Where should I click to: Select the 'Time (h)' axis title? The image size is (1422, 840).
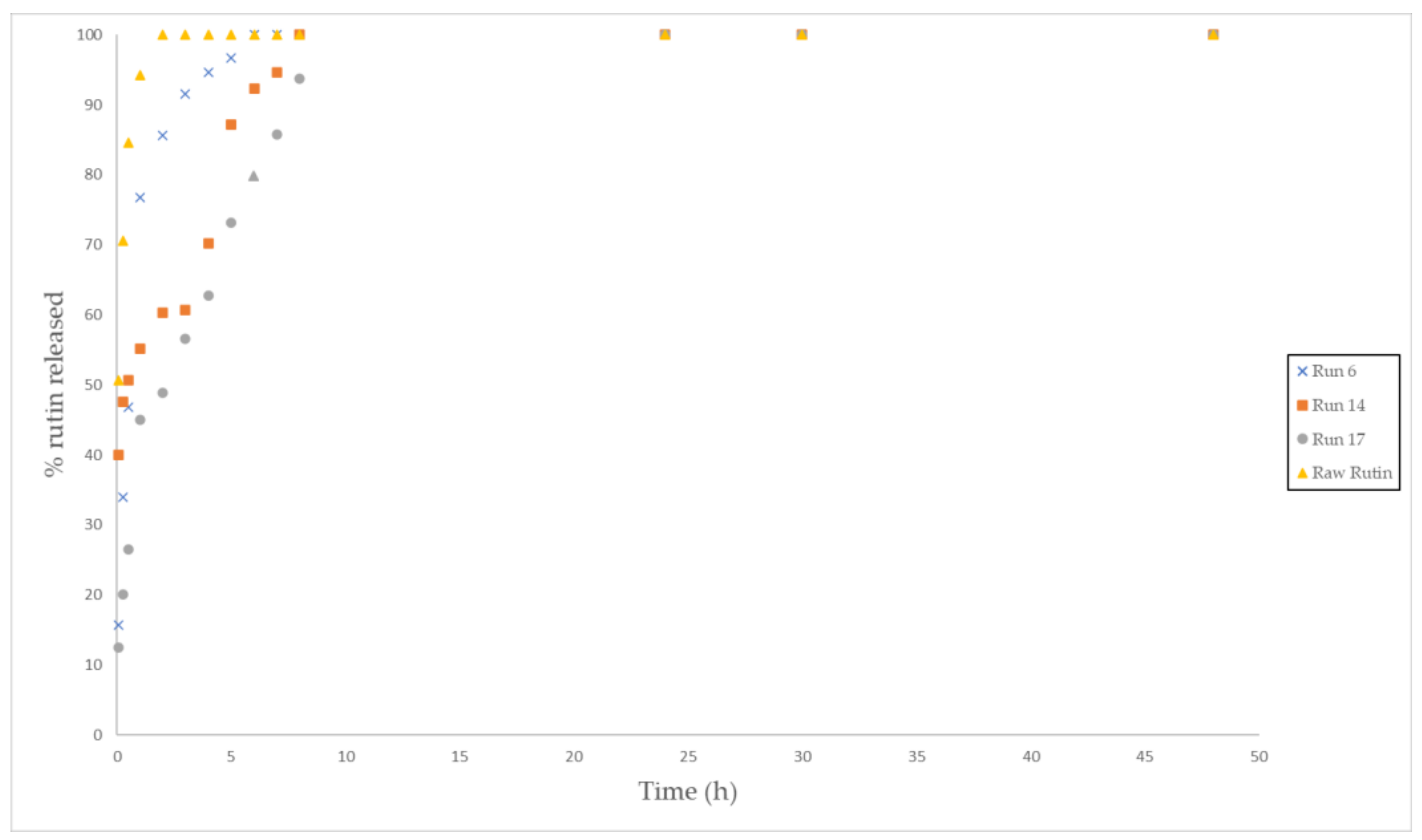687,791
